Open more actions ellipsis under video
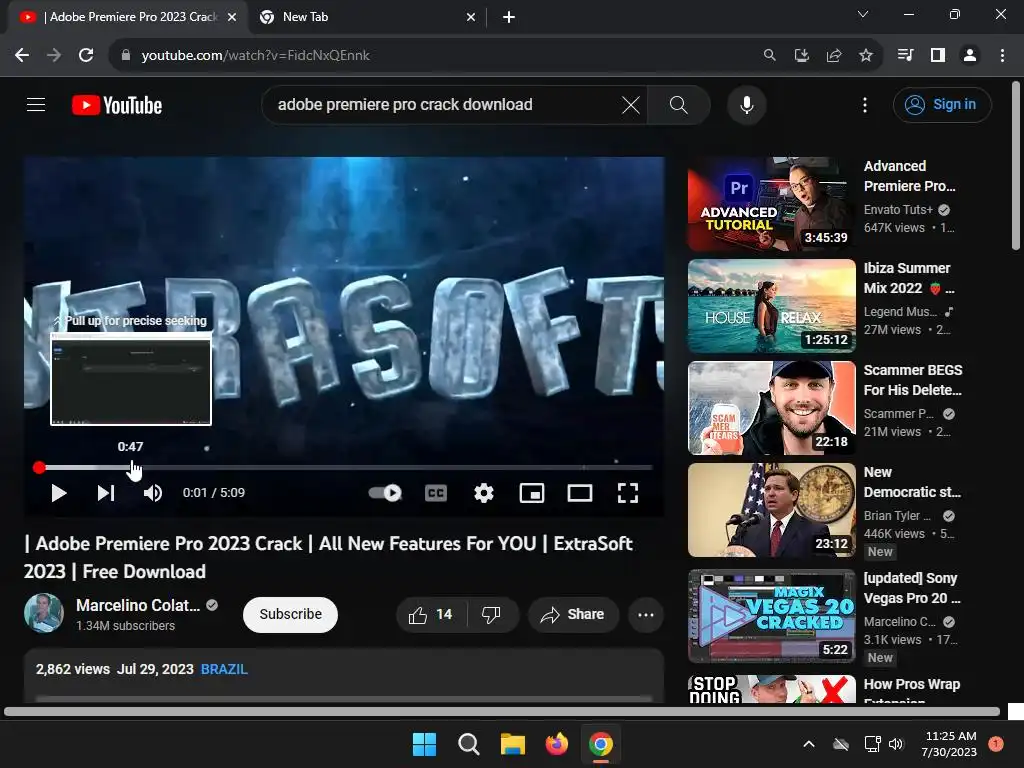Screen dimensions: 1024x768 (x=646, y=615)
